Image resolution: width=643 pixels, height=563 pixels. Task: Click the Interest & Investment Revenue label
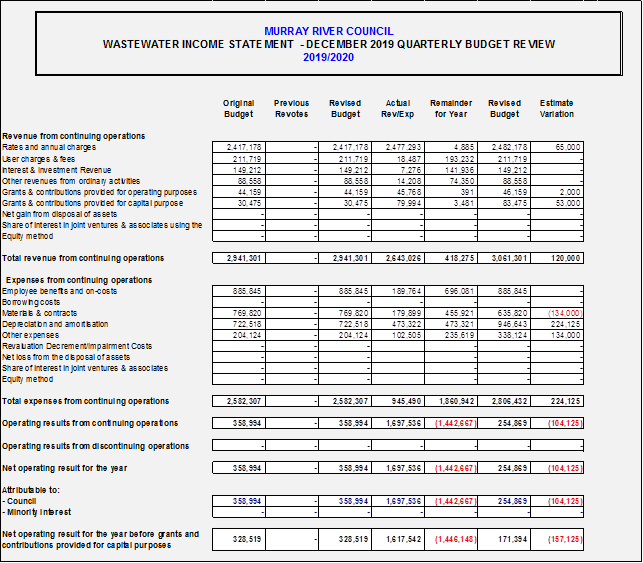(57, 170)
